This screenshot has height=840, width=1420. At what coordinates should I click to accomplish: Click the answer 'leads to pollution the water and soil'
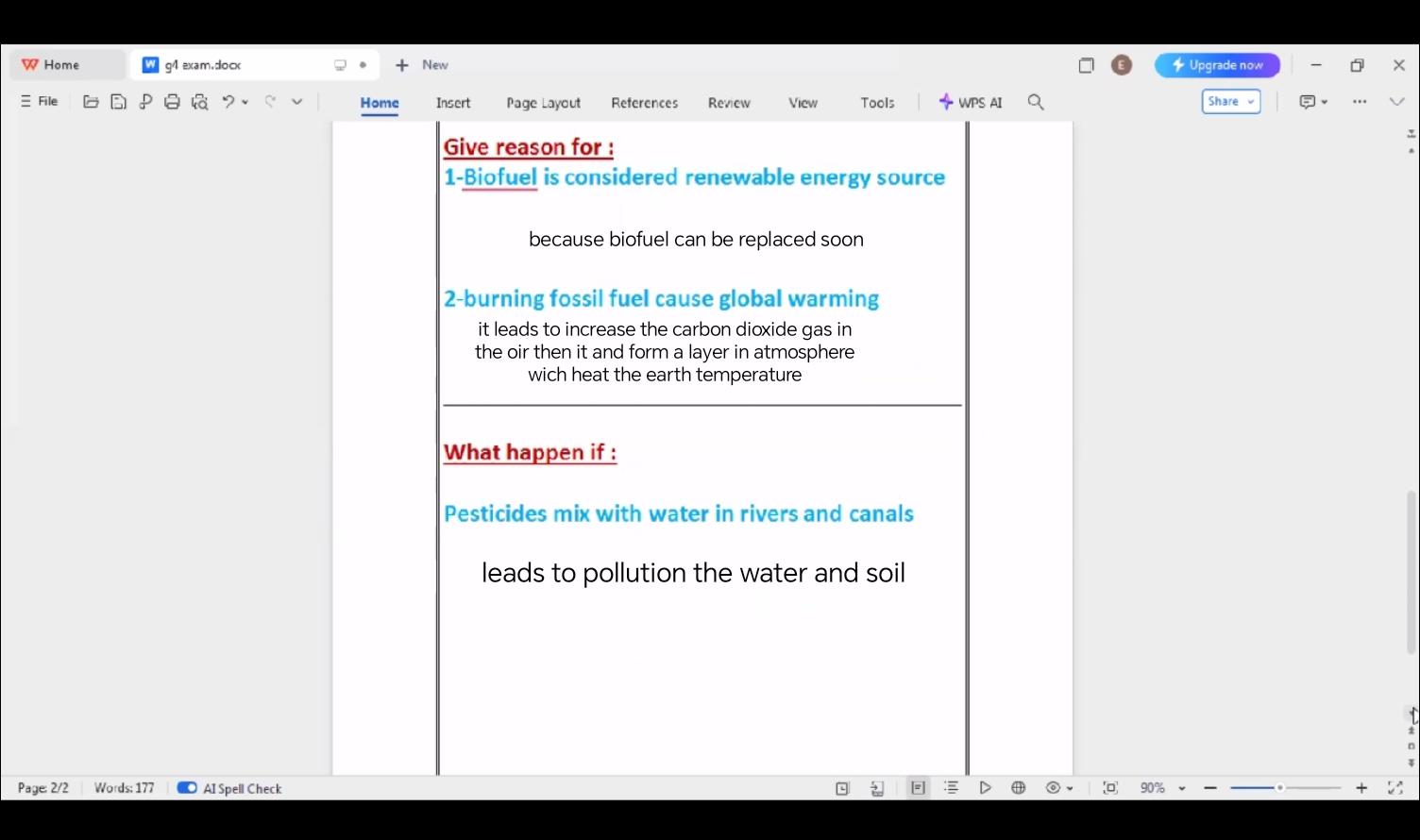point(693,573)
